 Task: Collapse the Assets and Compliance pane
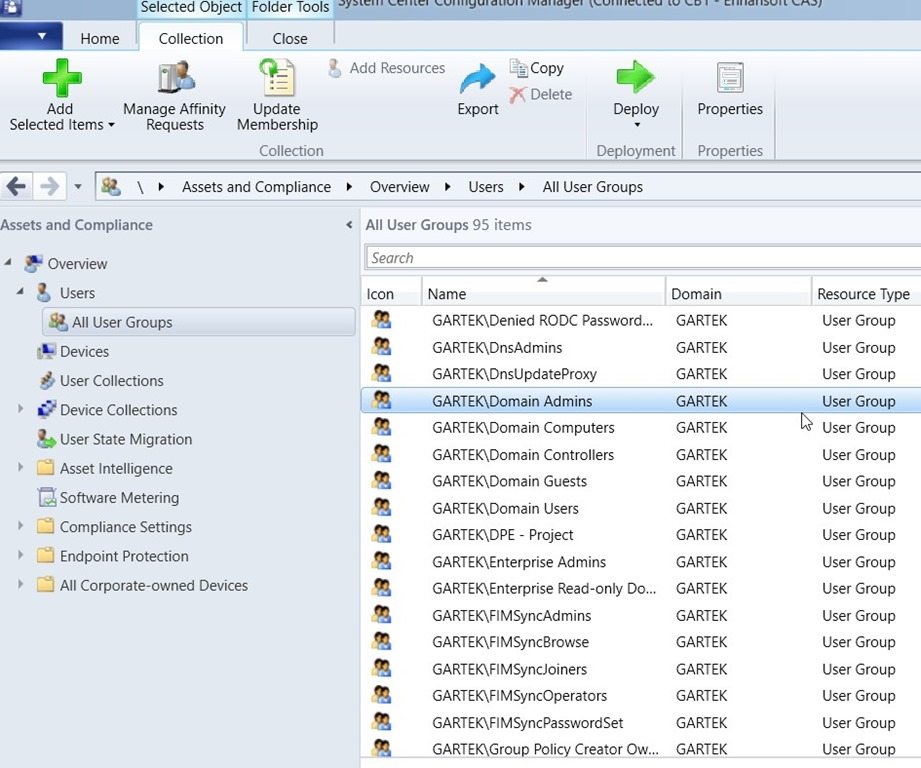click(x=349, y=224)
